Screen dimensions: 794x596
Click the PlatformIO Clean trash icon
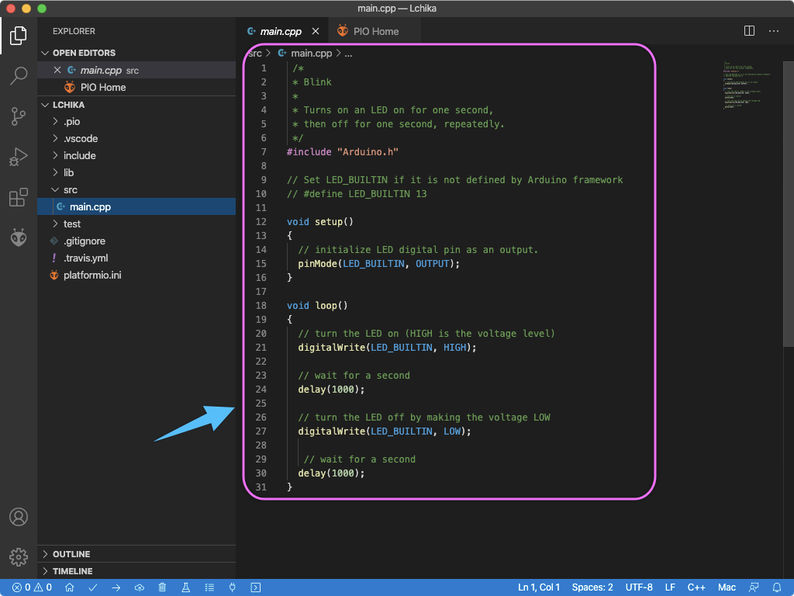pos(162,587)
